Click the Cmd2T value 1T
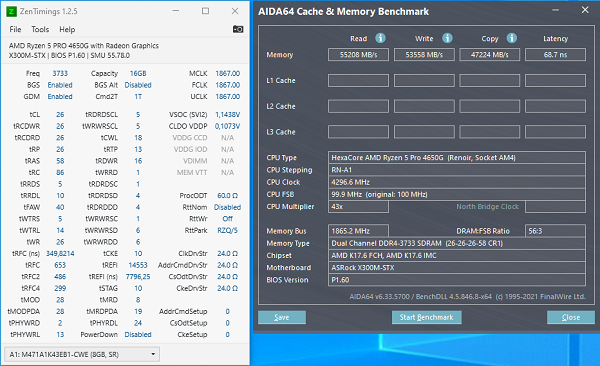600x366 pixels. 138,96
